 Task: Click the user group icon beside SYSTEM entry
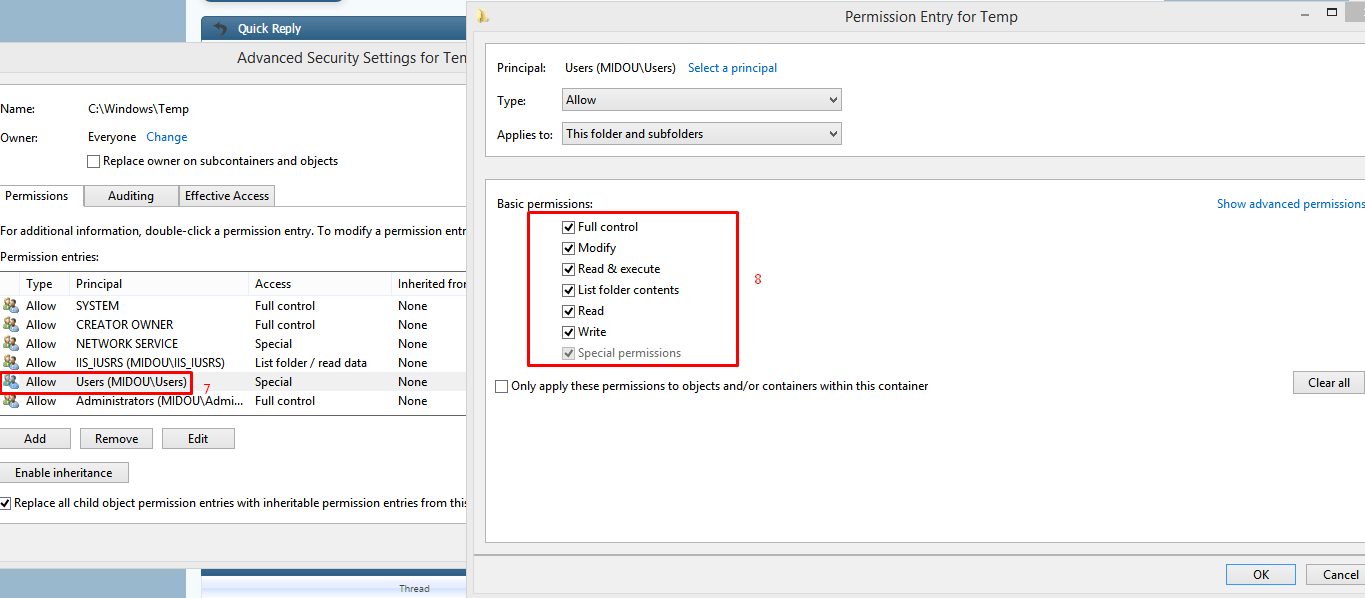tap(11, 306)
